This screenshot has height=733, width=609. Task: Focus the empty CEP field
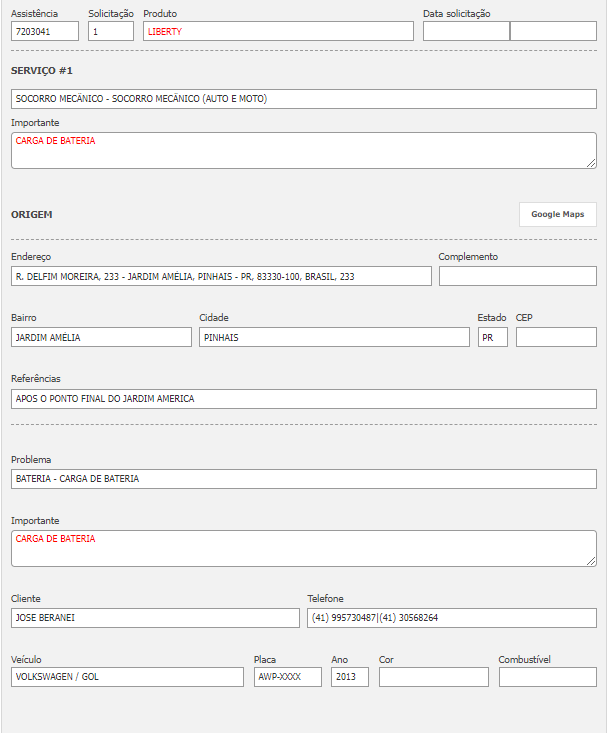tap(556, 337)
